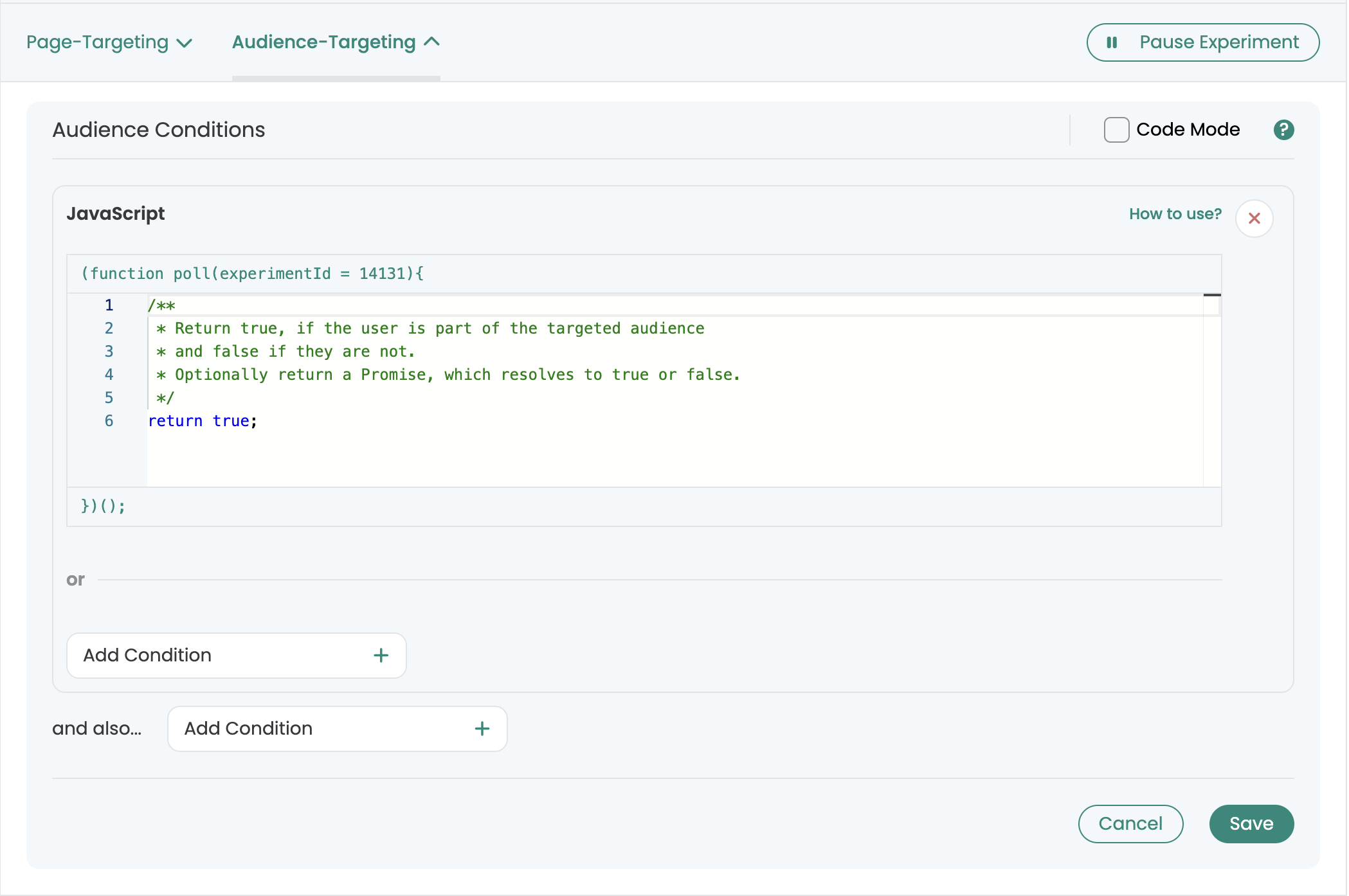Viewport: 1349px width, 896px height.
Task: Click the Pause Experiment button
Action: 1202,42
